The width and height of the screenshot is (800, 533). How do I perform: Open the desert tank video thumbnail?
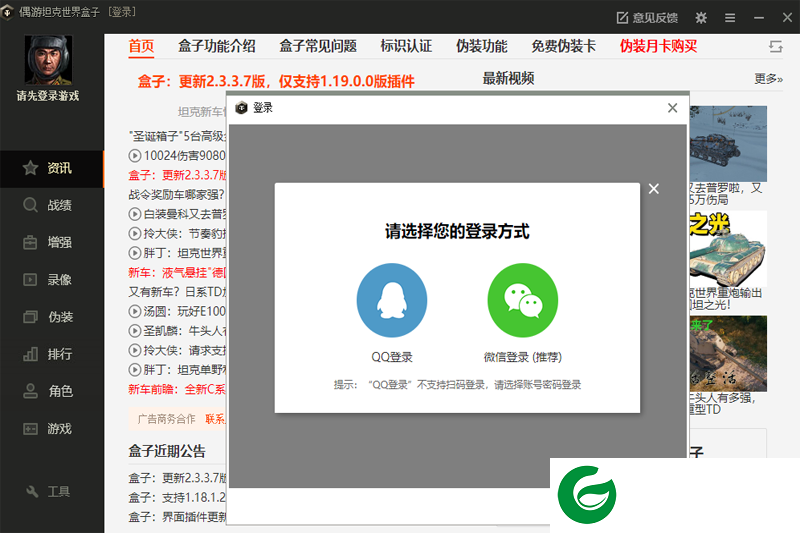(728, 353)
